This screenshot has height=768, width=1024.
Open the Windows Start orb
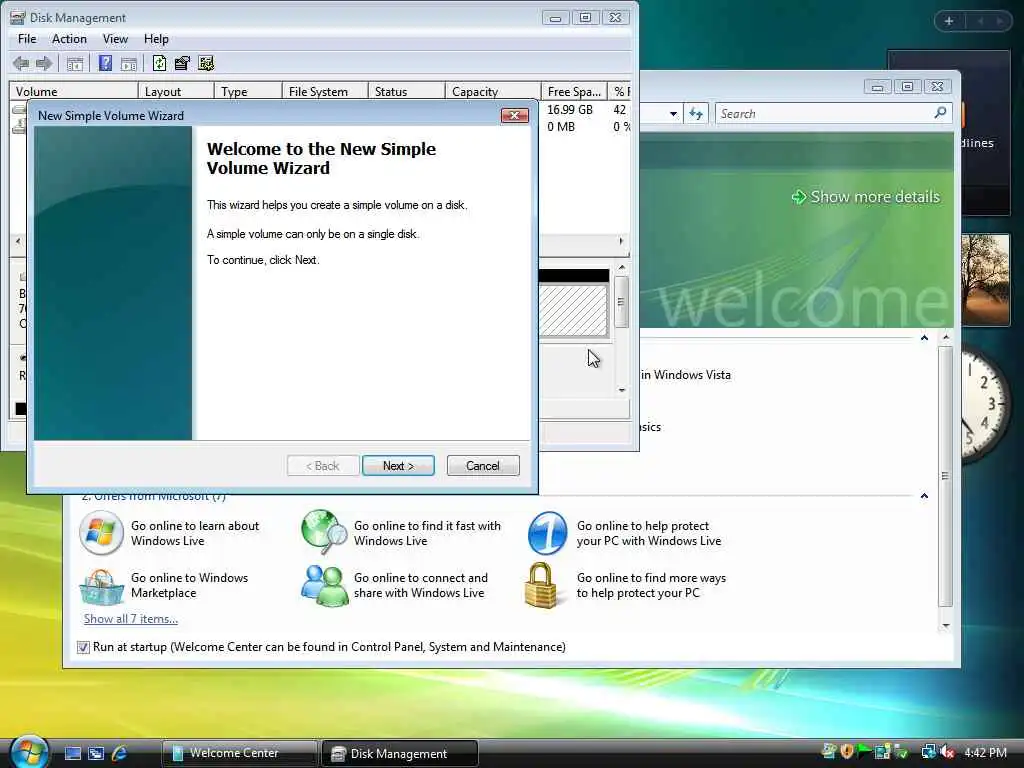[28, 751]
